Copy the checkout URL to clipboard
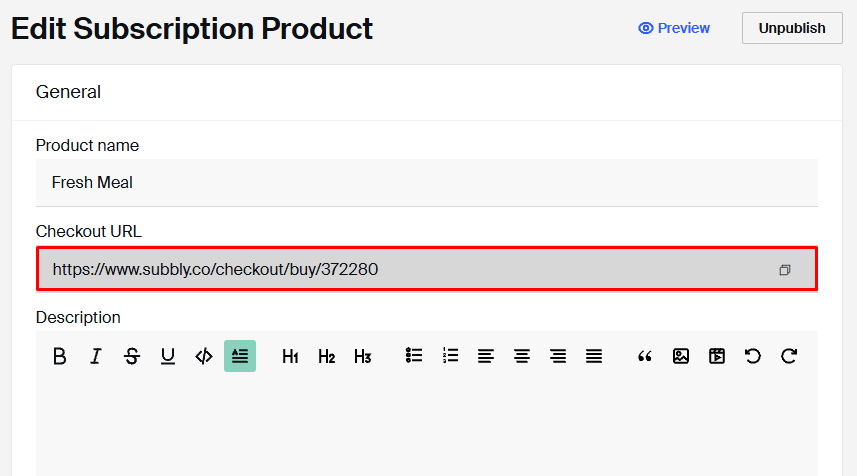857x476 pixels. click(x=785, y=270)
